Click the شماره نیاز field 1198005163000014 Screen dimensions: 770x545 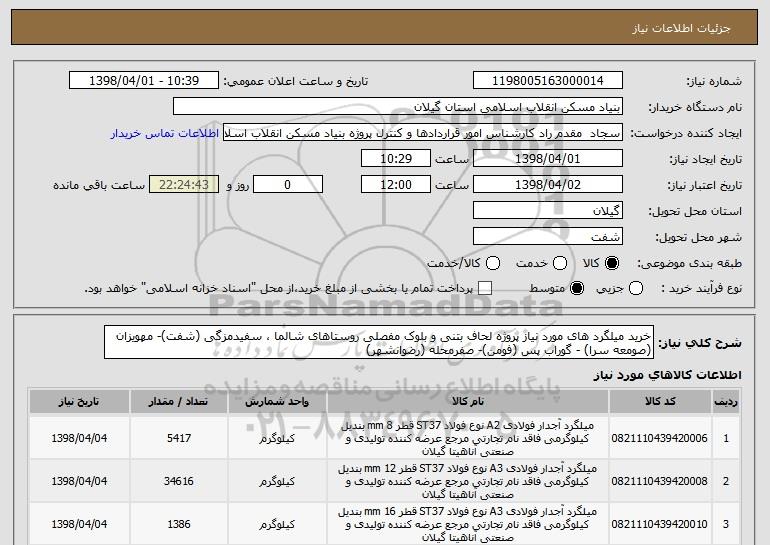[x=548, y=81]
